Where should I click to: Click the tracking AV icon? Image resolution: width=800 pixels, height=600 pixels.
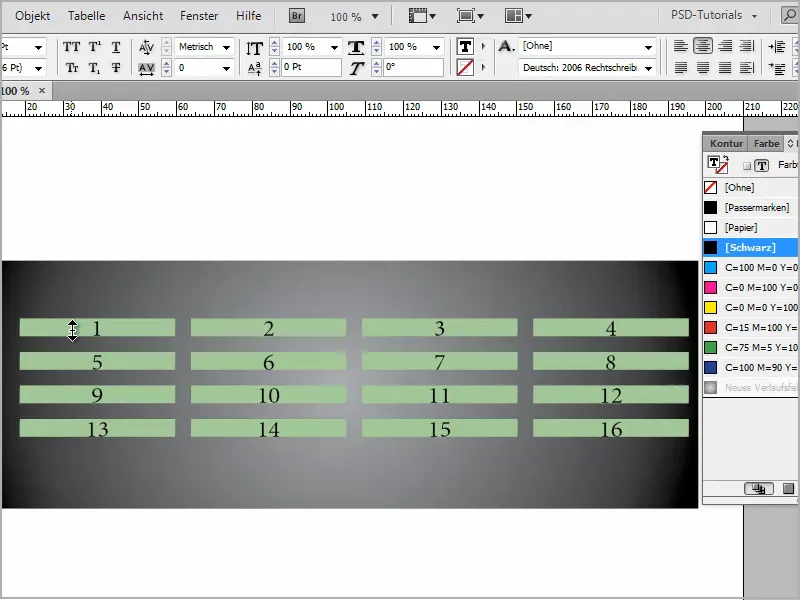(146, 68)
